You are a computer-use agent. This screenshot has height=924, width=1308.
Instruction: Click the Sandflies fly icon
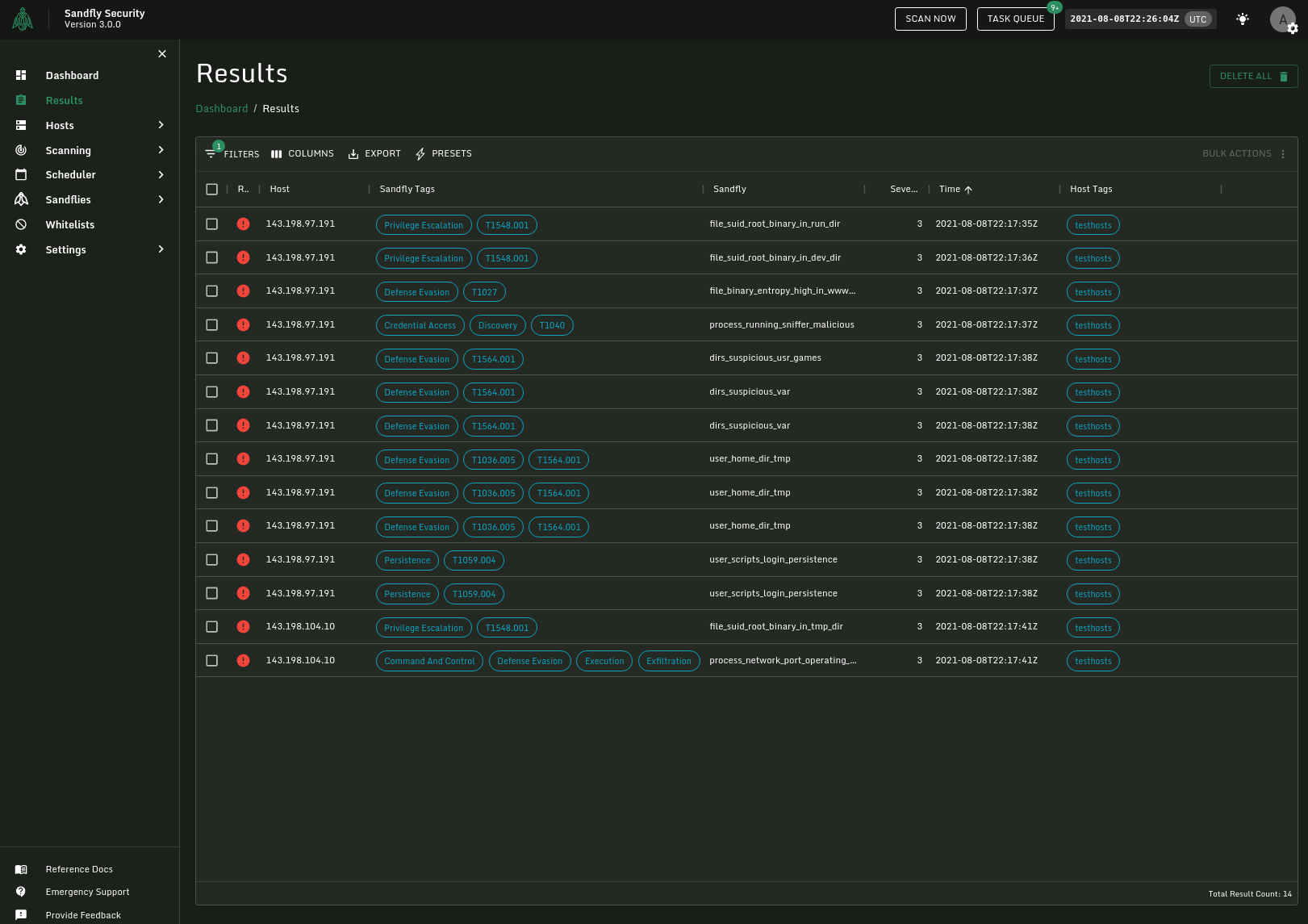[x=21, y=199]
